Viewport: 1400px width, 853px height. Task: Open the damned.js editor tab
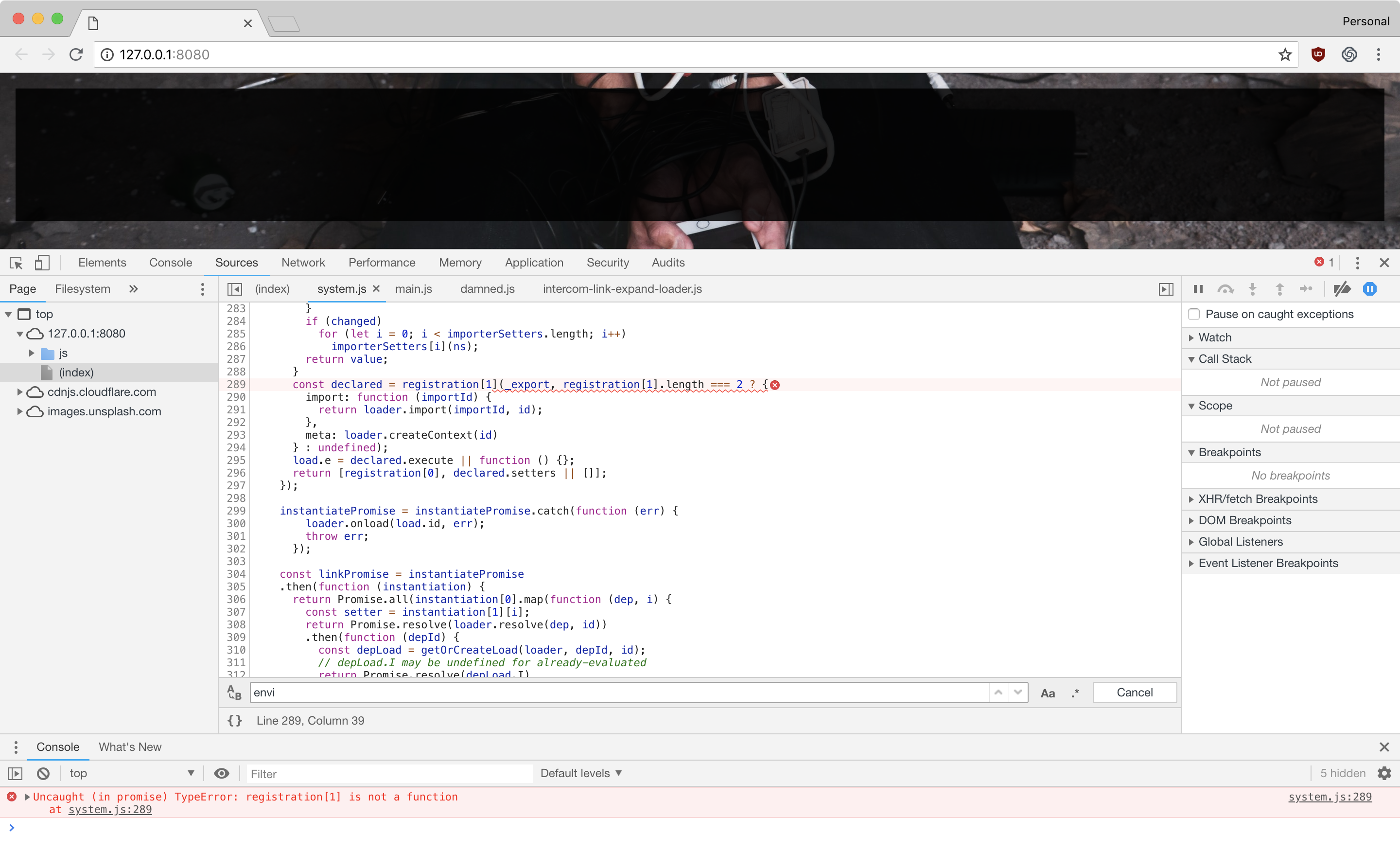[x=487, y=289]
